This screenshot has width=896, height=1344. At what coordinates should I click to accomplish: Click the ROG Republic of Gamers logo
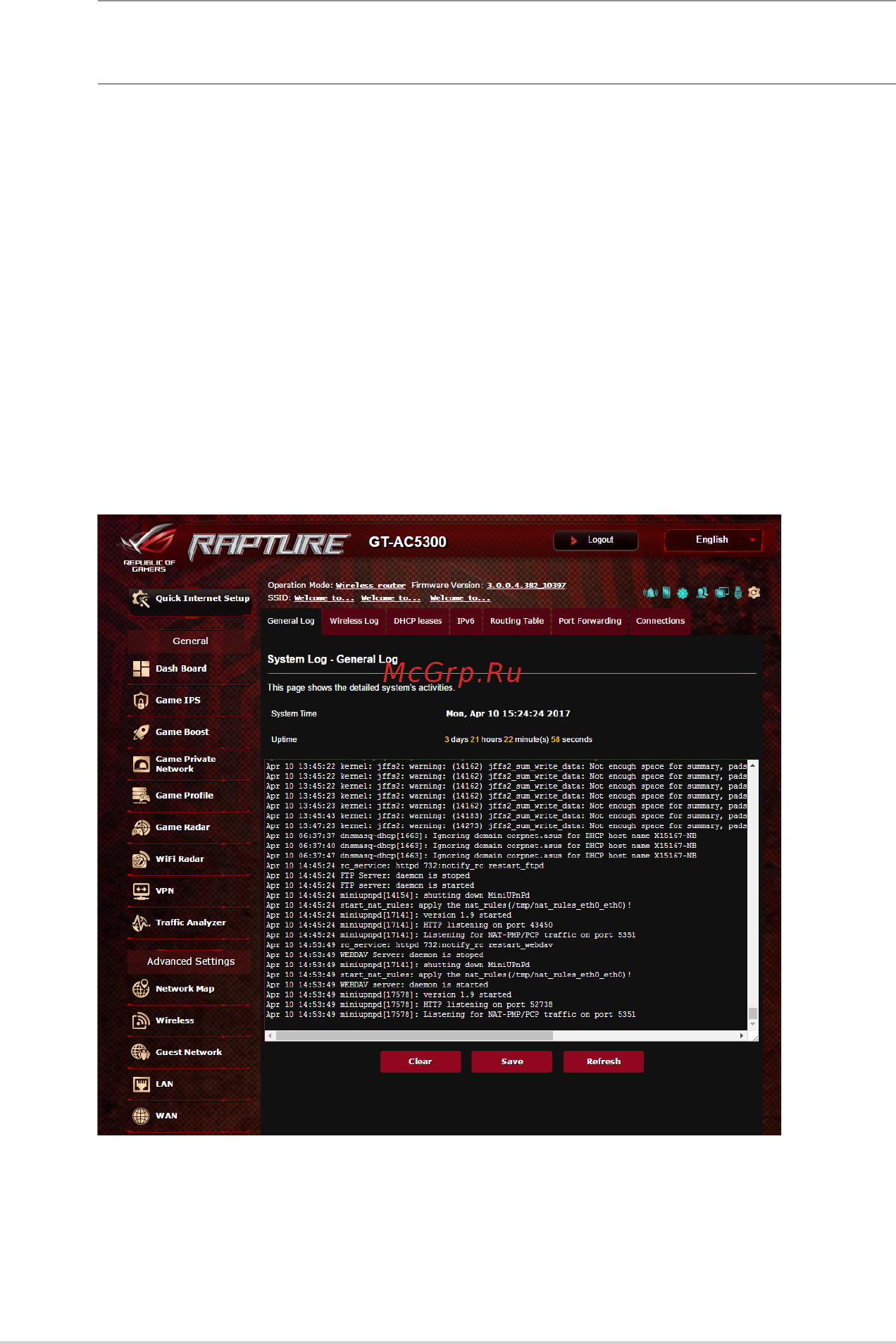point(149,548)
